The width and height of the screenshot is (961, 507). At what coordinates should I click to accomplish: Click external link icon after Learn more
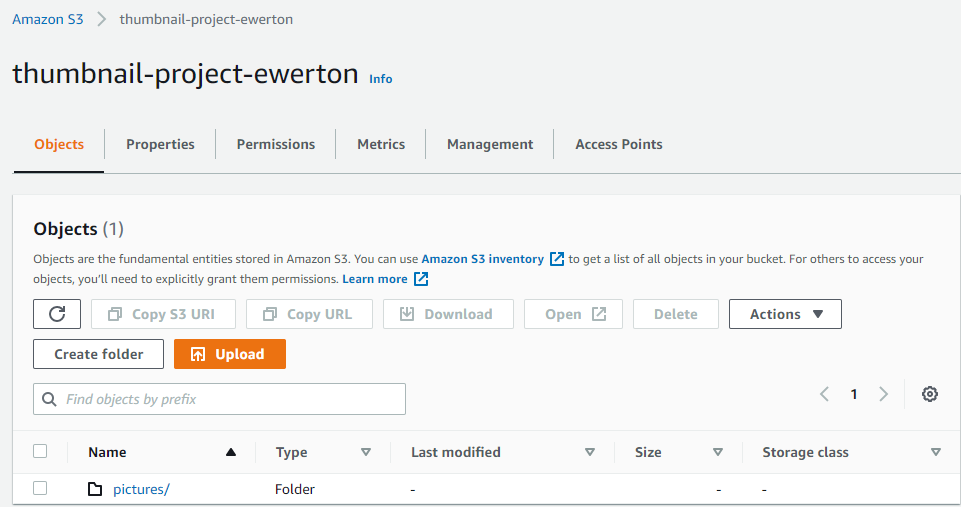point(421,279)
